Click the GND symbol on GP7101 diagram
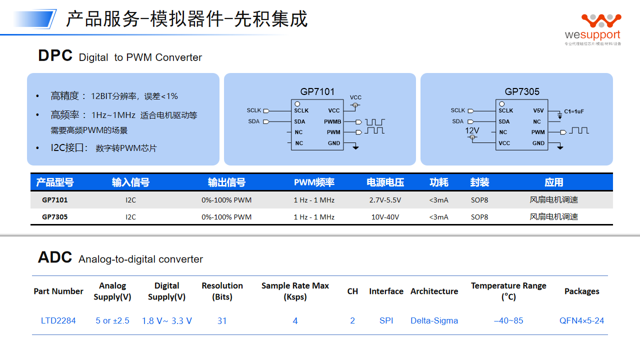 point(356,147)
